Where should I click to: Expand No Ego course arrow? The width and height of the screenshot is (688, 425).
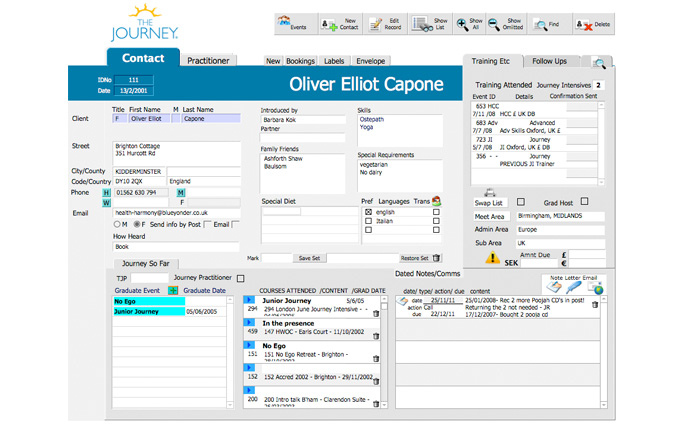(x=249, y=345)
